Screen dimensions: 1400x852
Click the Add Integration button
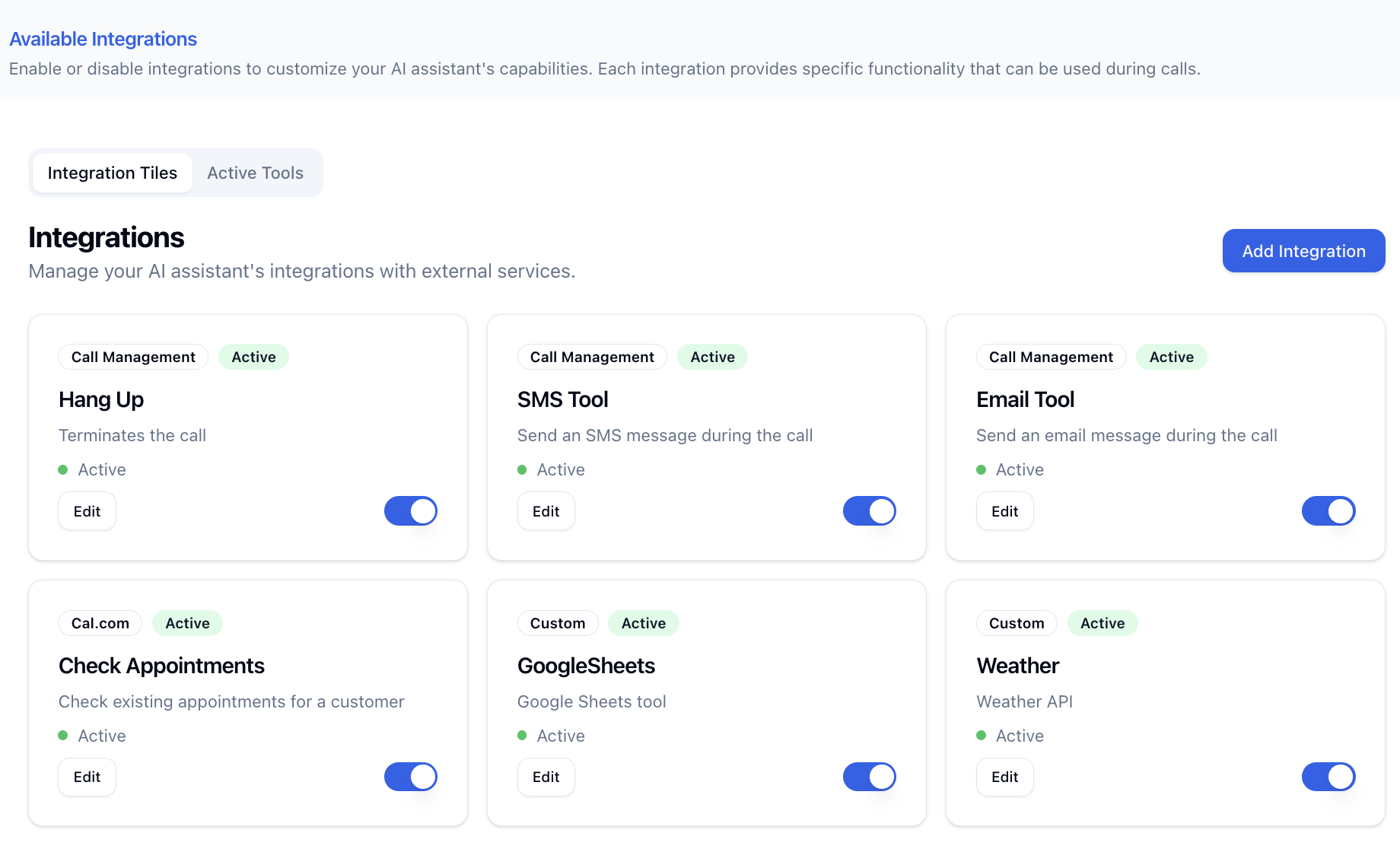click(1303, 250)
